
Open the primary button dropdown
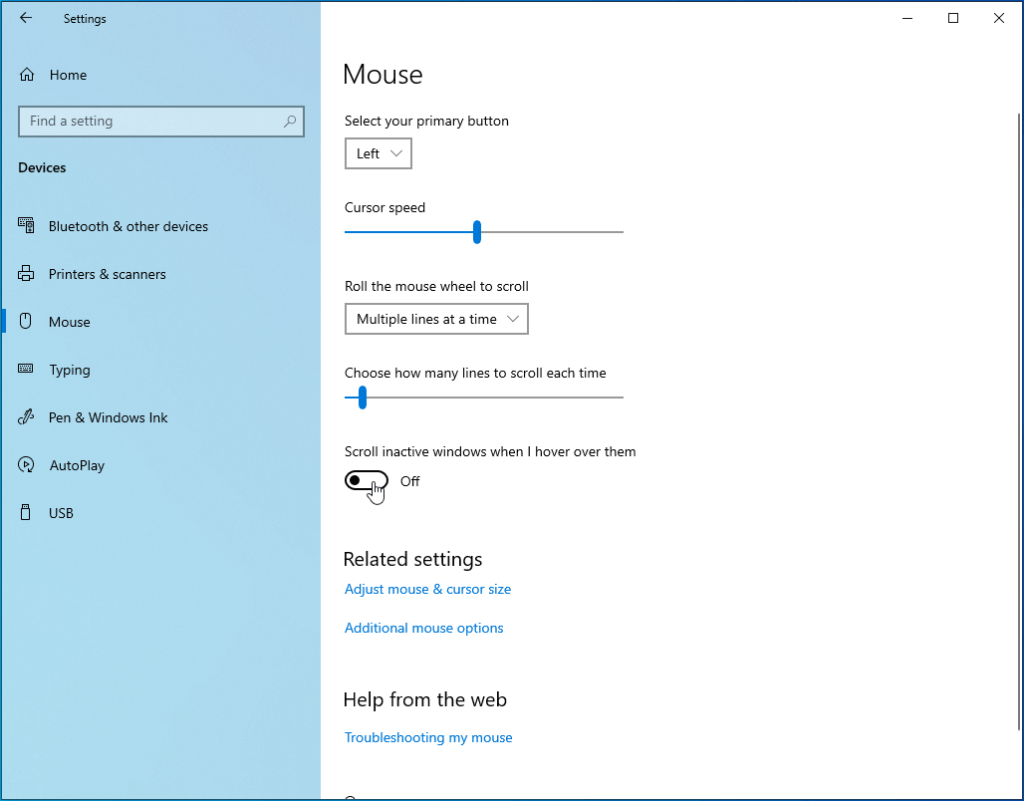378,153
